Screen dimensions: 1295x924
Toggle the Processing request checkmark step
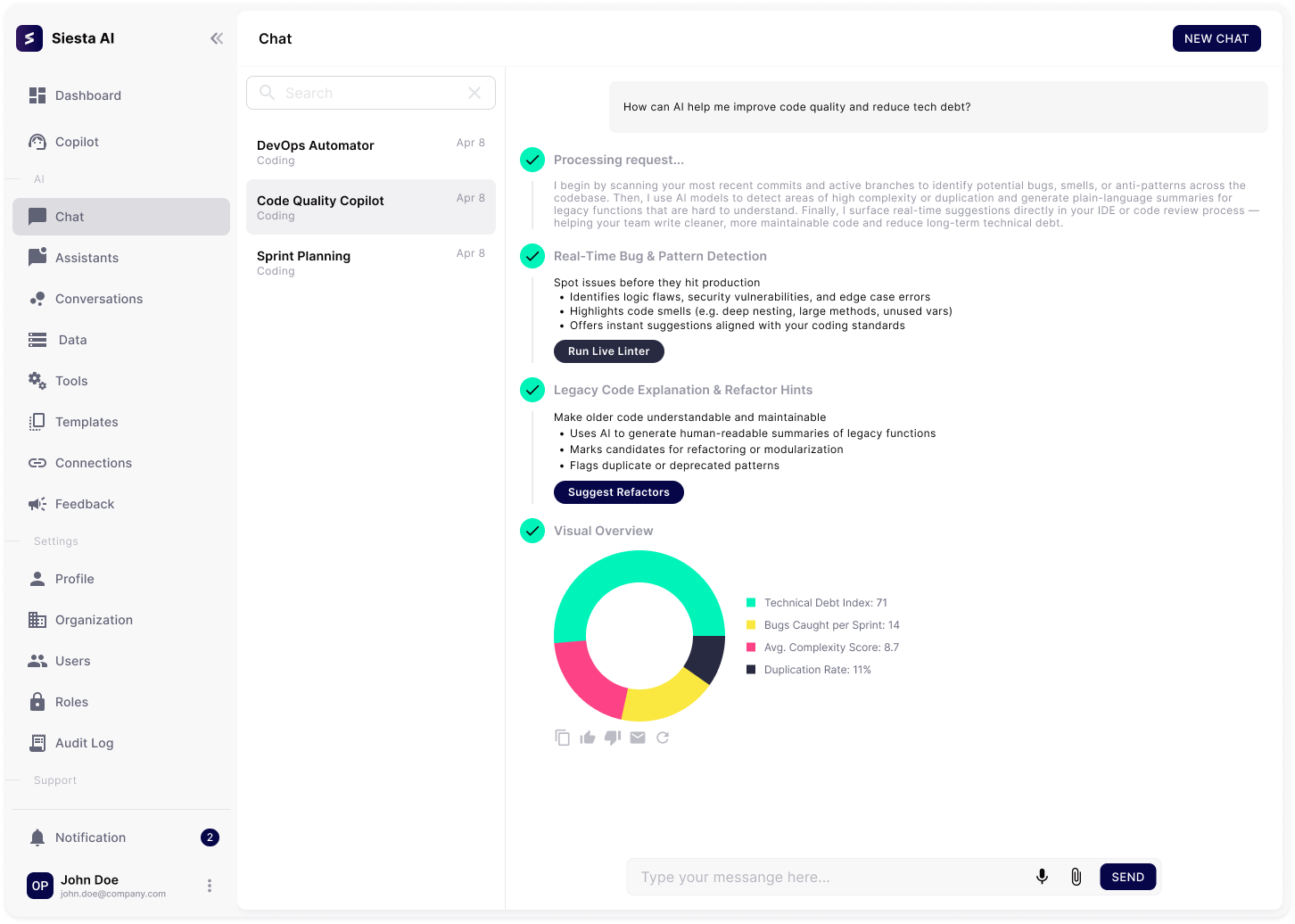(532, 160)
